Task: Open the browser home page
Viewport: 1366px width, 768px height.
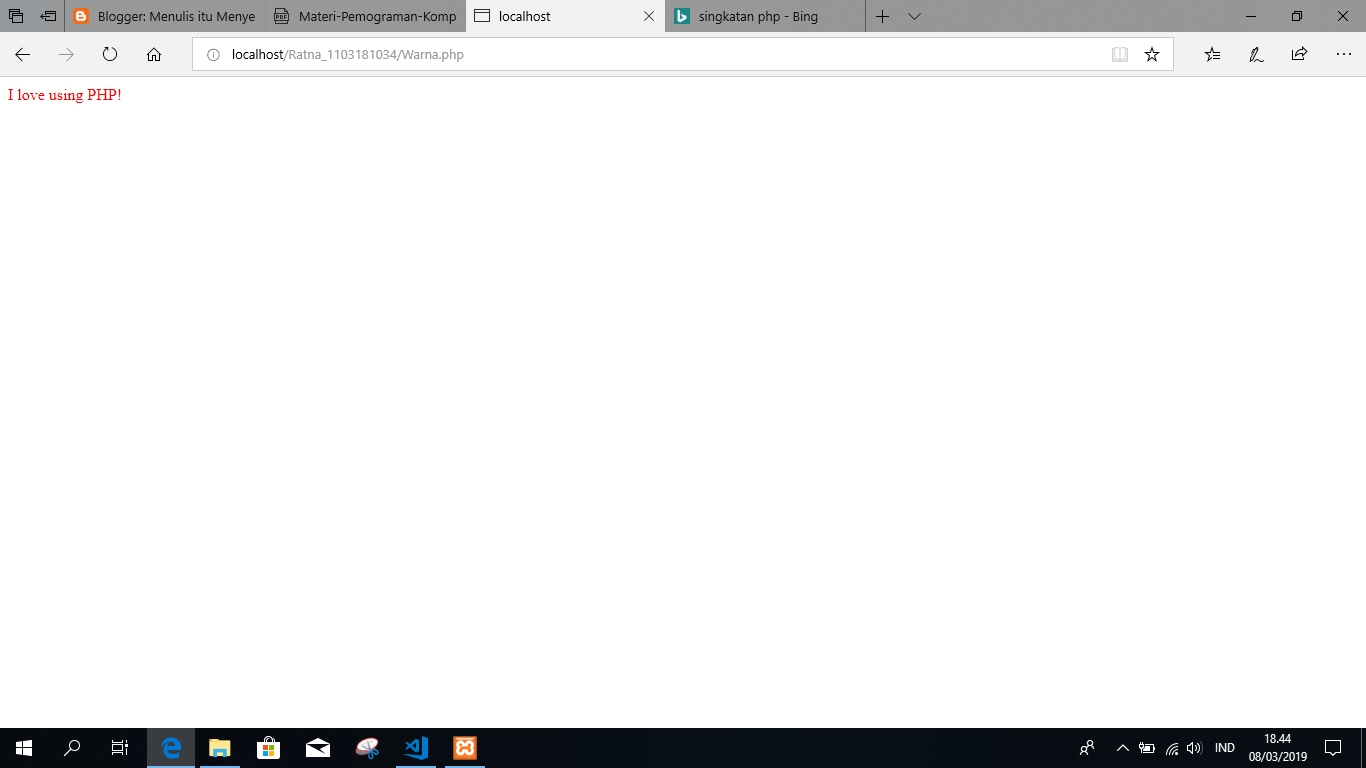Action: tap(154, 55)
